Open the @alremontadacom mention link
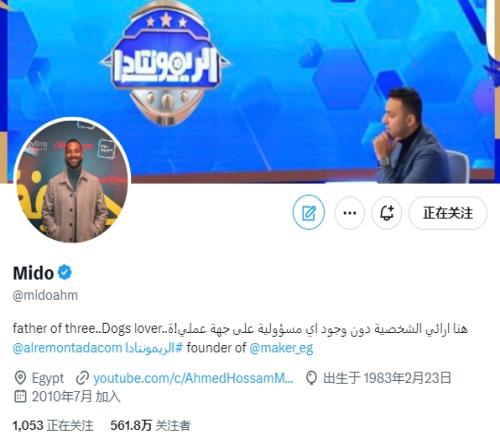 pyautogui.click(x=68, y=348)
